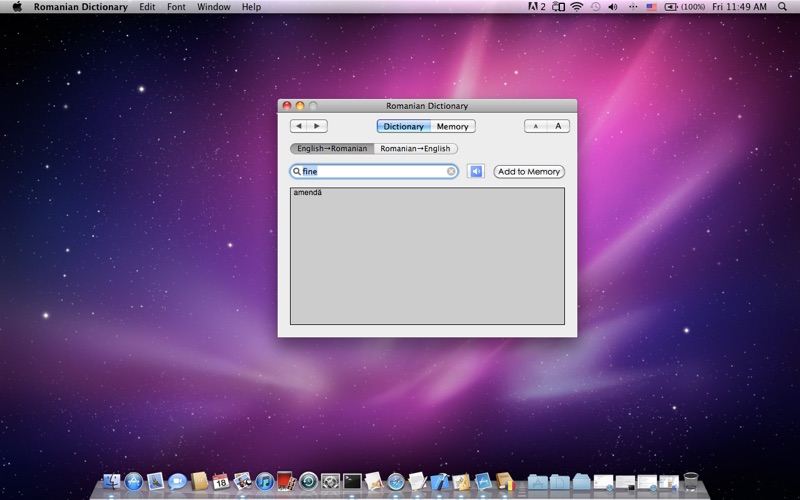800x500 pixels.
Task: Open Time Machine from the Dock
Action: pyautogui.click(x=309, y=481)
